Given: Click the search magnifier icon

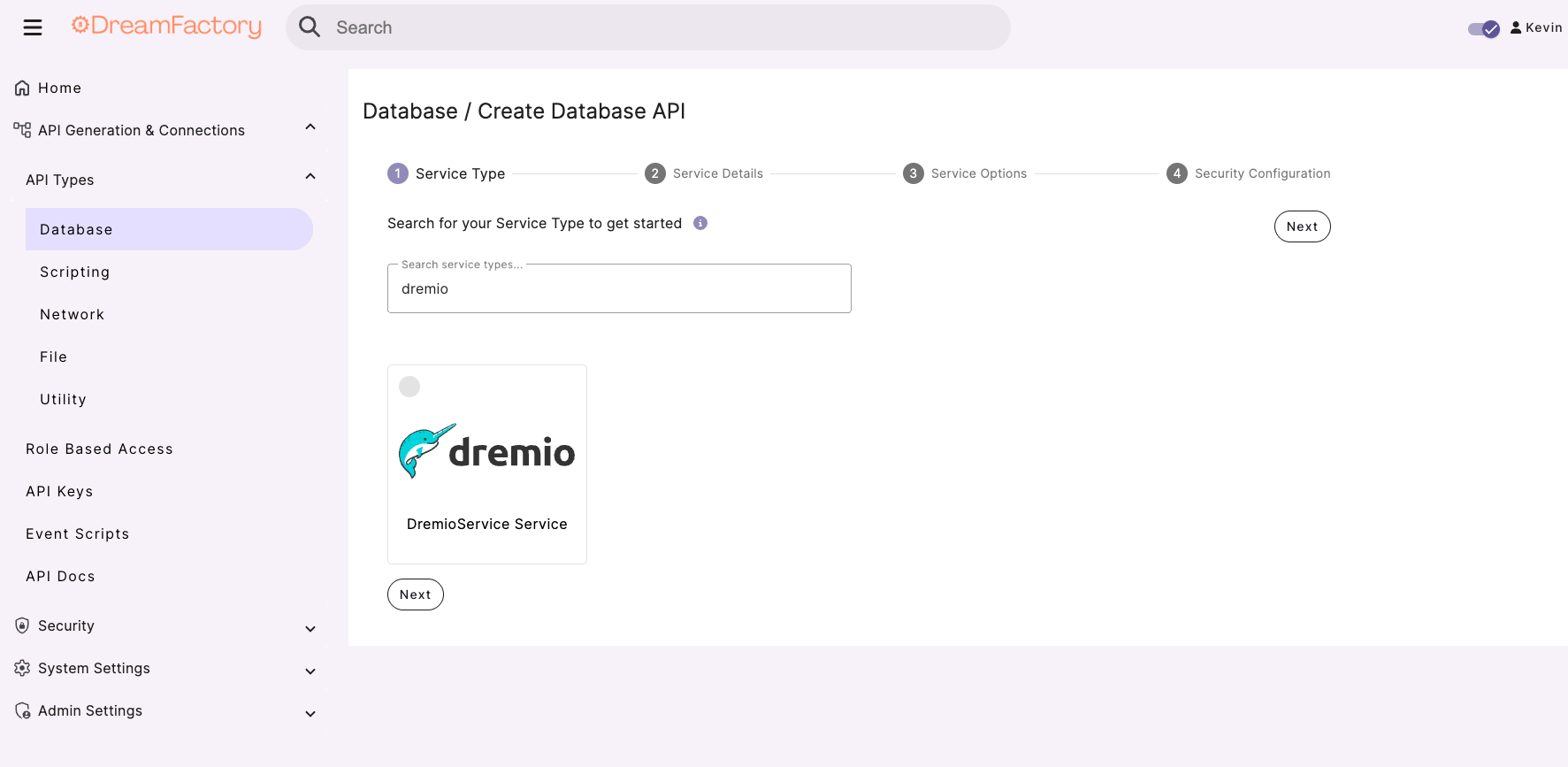Looking at the screenshot, I should [x=310, y=27].
